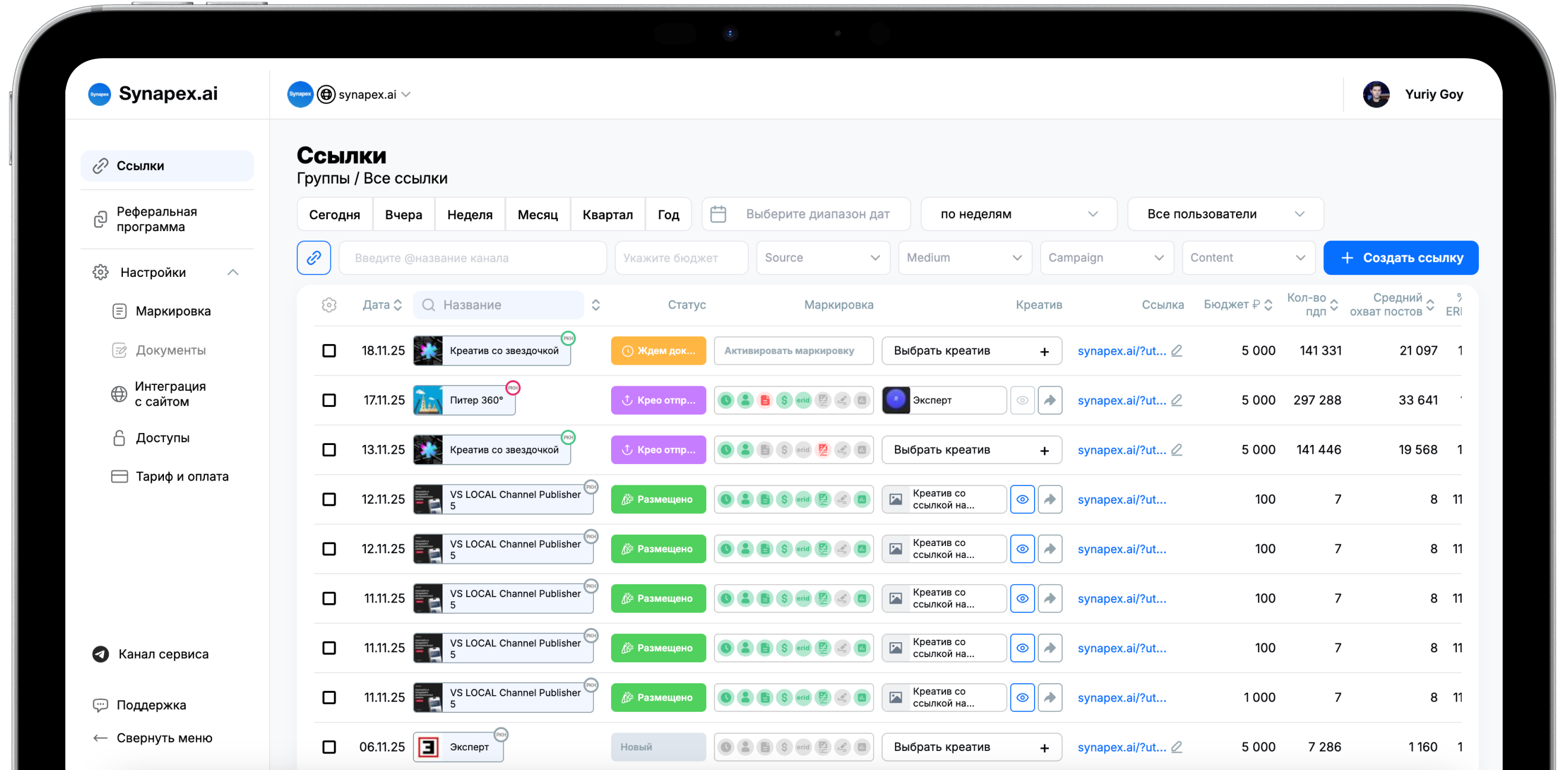Click Создать ссылку button
The width and height of the screenshot is (1568, 770).
1400,257
